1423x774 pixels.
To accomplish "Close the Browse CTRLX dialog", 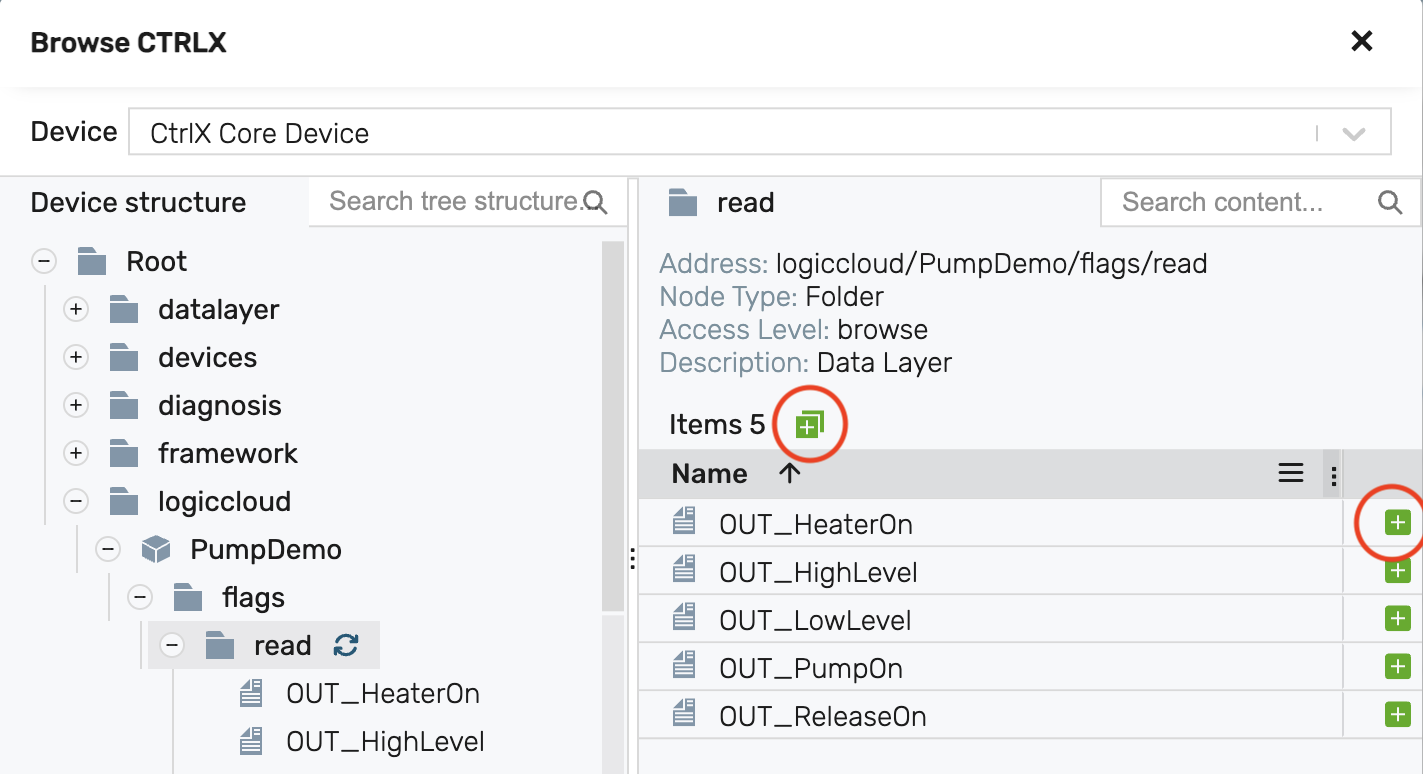I will pyautogui.click(x=1361, y=41).
